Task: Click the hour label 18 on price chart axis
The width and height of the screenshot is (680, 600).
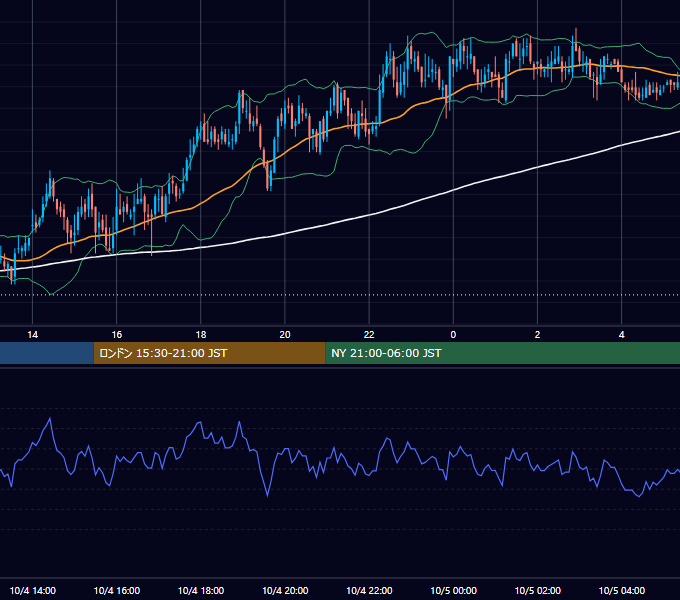Action: point(201,335)
